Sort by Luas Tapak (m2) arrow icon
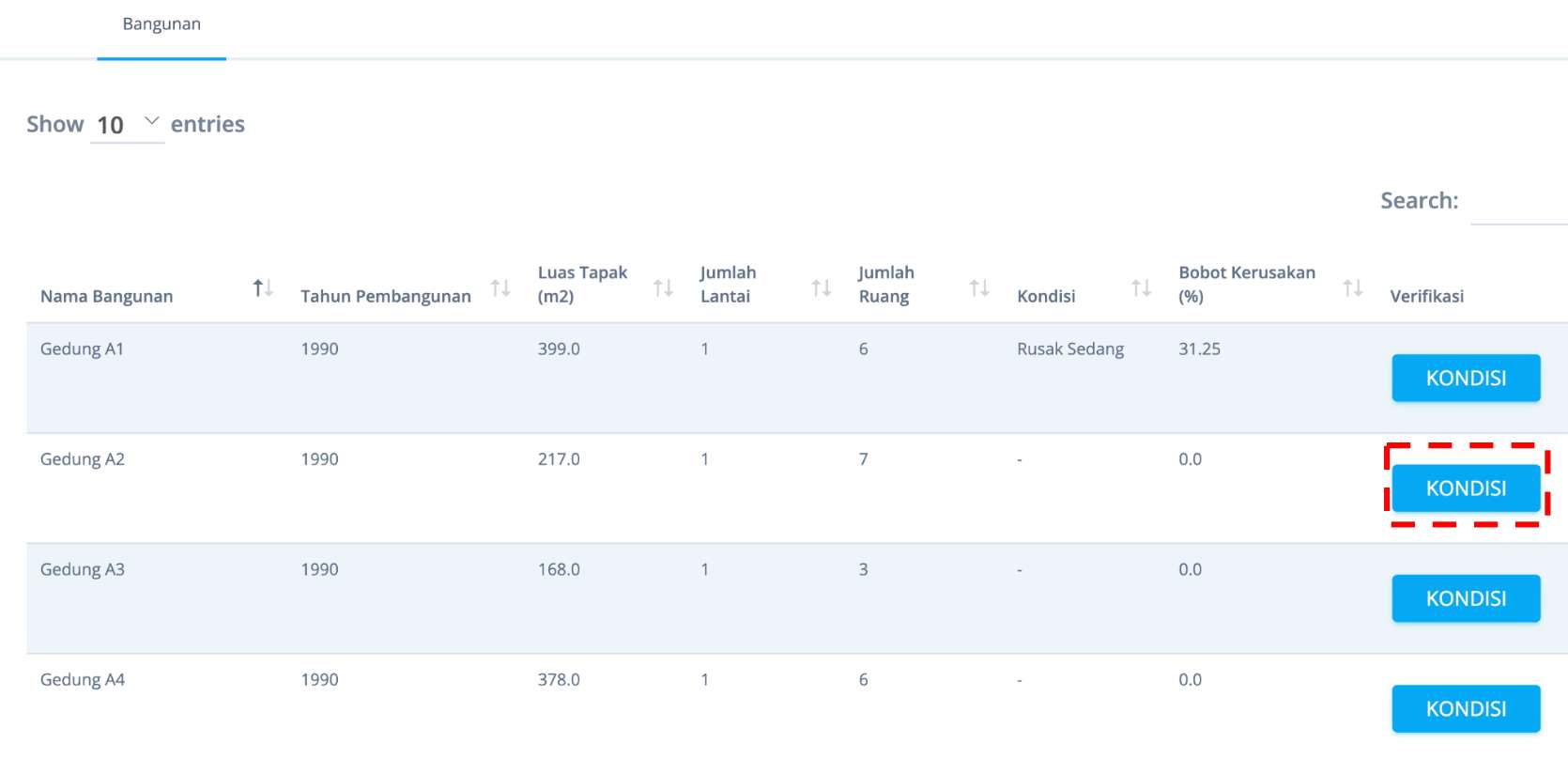The width and height of the screenshot is (1568, 759). (663, 287)
